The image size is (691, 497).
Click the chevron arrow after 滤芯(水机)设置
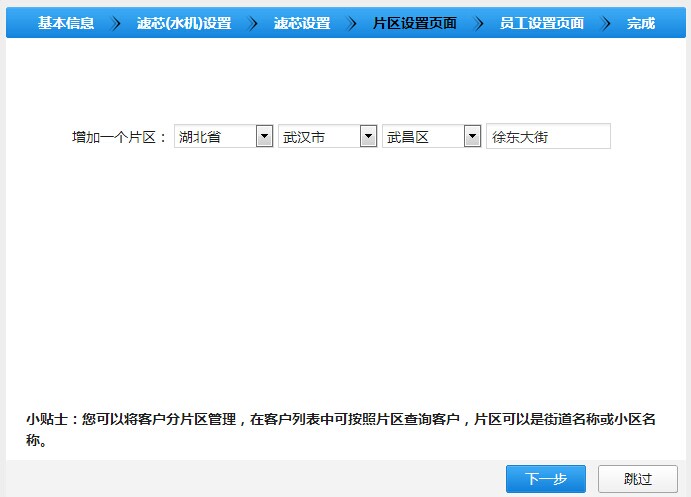coord(252,23)
